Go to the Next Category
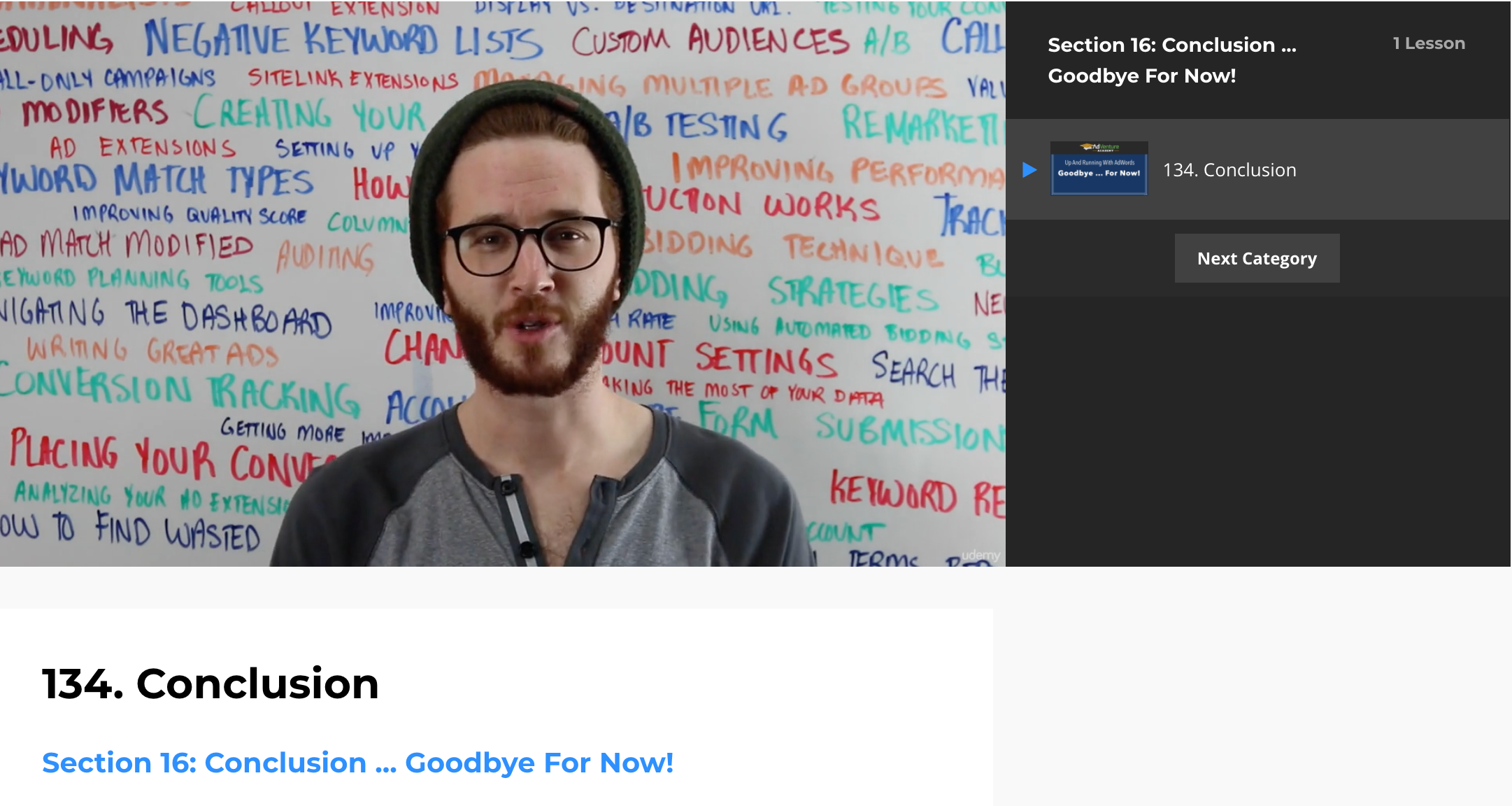The height and width of the screenshot is (806, 1512). pyautogui.click(x=1257, y=258)
